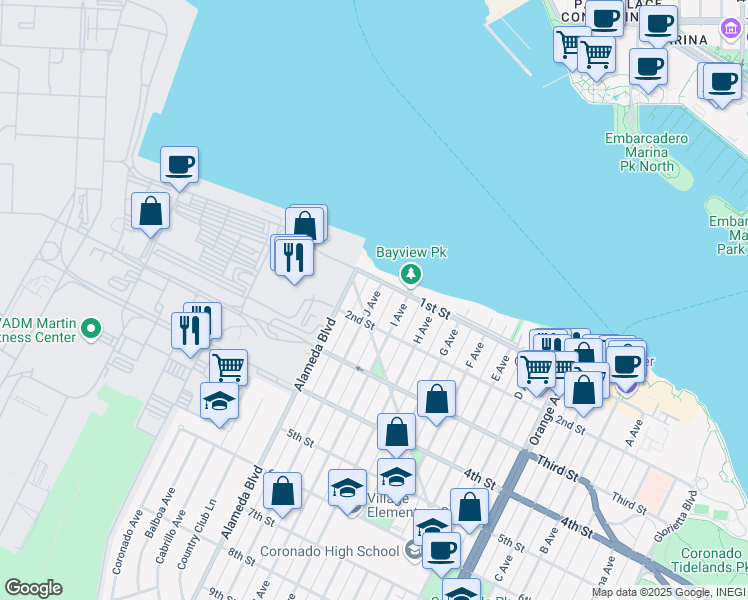Open shopping bag marker just below naval base coffee marker
The image size is (748, 600).
[150, 213]
